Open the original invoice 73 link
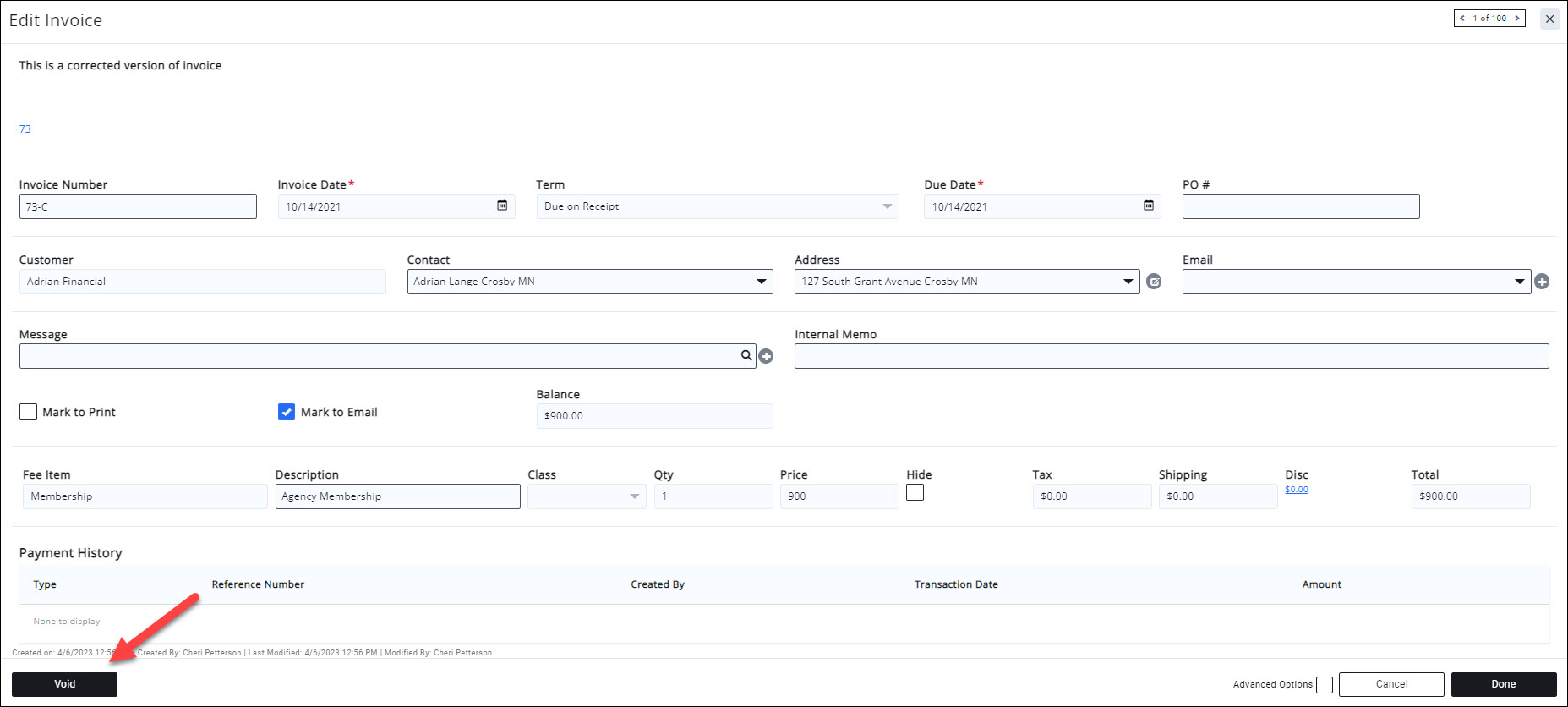This screenshot has height=707, width=1568. point(25,129)
